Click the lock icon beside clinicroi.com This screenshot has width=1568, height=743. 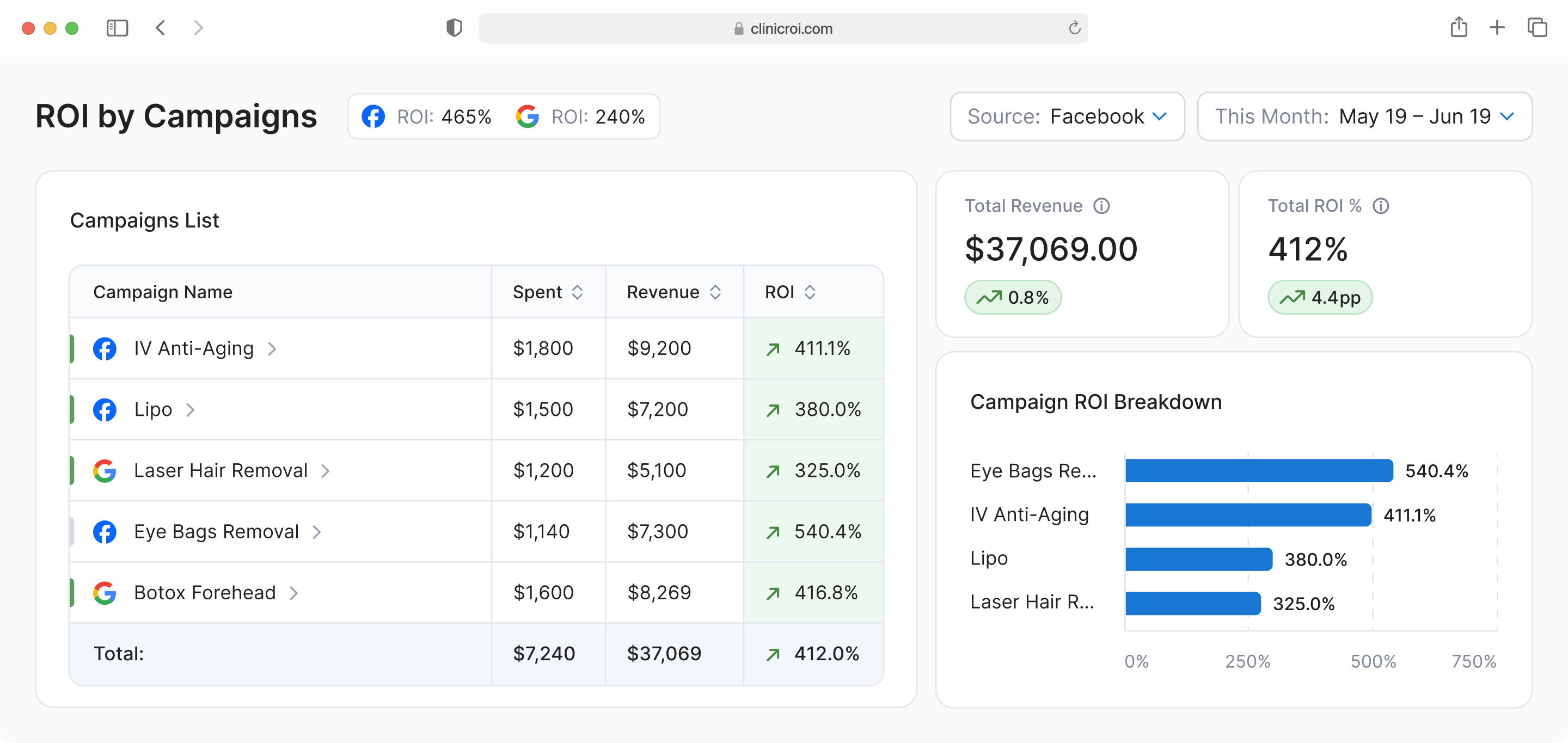(x=738, y=29)
